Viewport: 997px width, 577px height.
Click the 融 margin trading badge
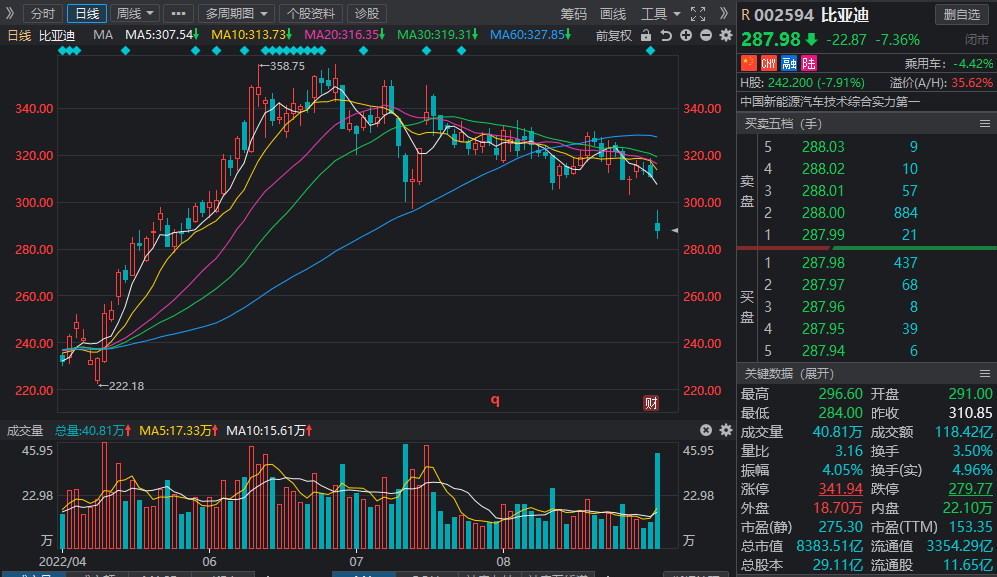click(x=789, y=63)
